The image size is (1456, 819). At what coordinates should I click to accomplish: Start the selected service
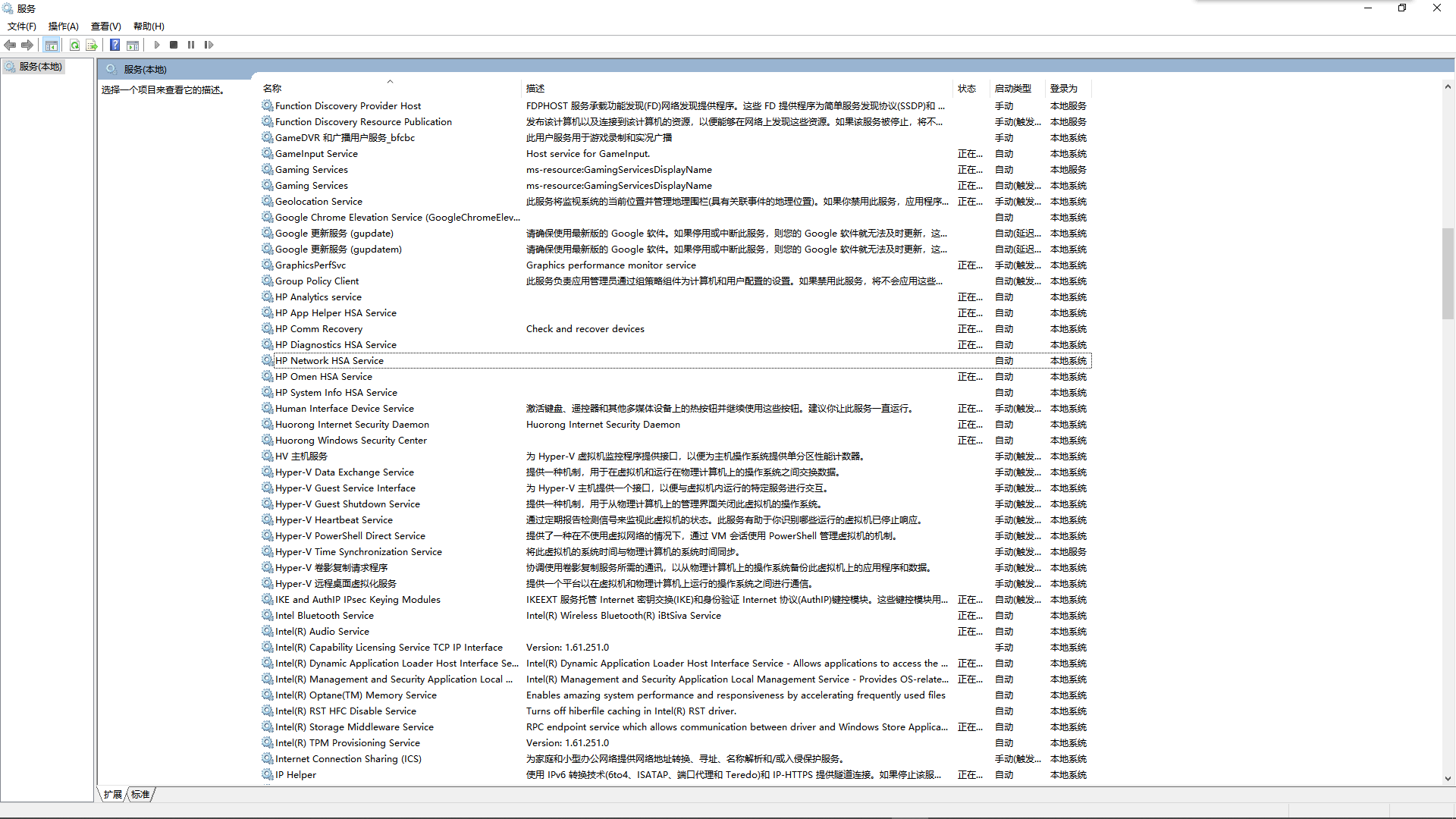pyautogui.click(x=157, y=45)
